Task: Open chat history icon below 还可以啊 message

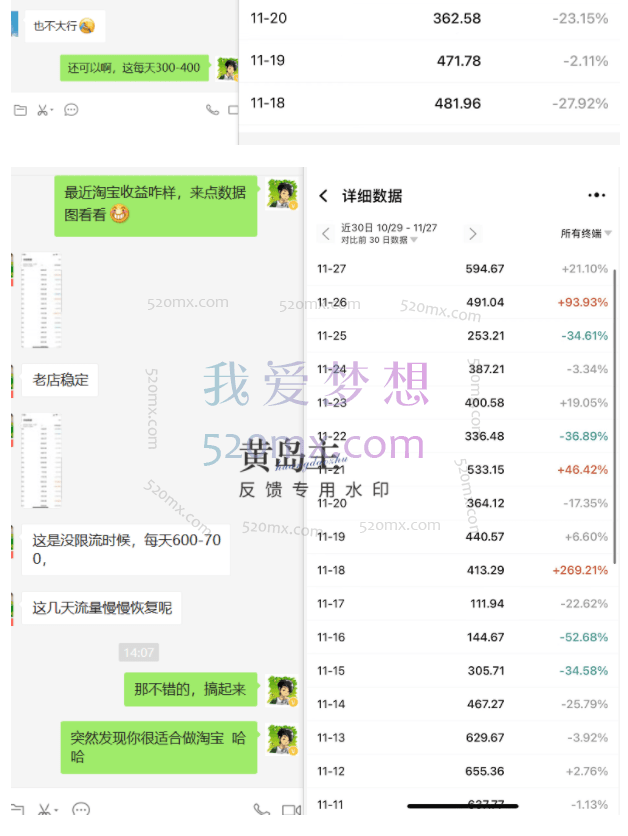Action: coord(71,110)
